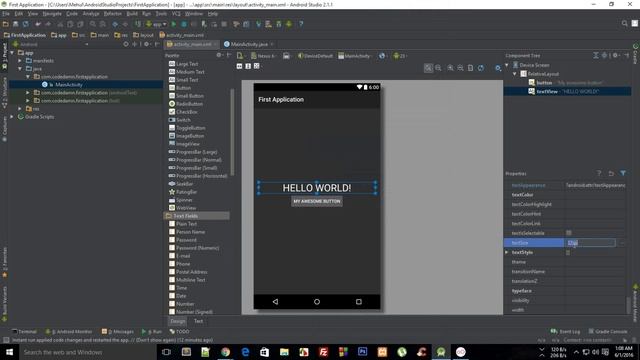Open the Gradle Console tool window
This screenshot has height=360, width=640.
[x=608, y=331]
